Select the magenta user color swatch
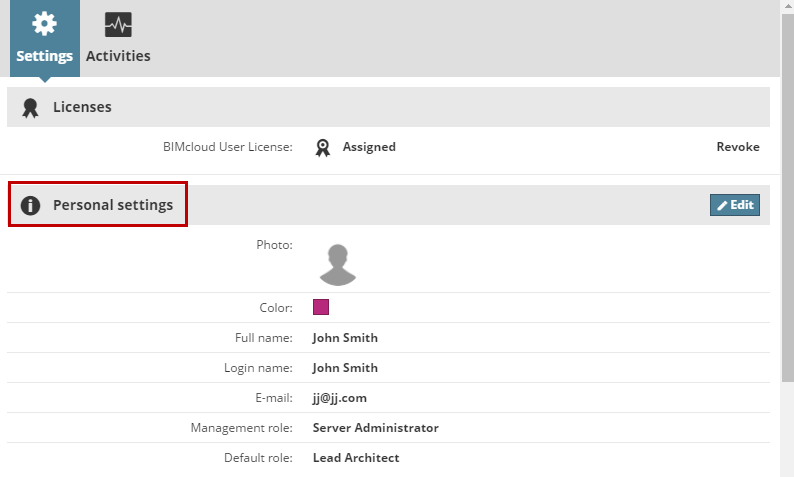 [321, 307]
